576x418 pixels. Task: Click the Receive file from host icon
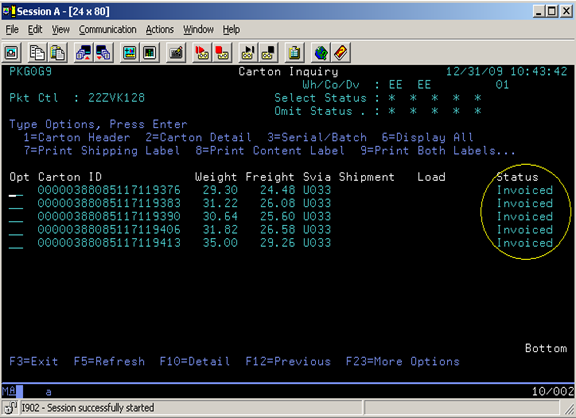pyautogui.click(x=104, y=53)
